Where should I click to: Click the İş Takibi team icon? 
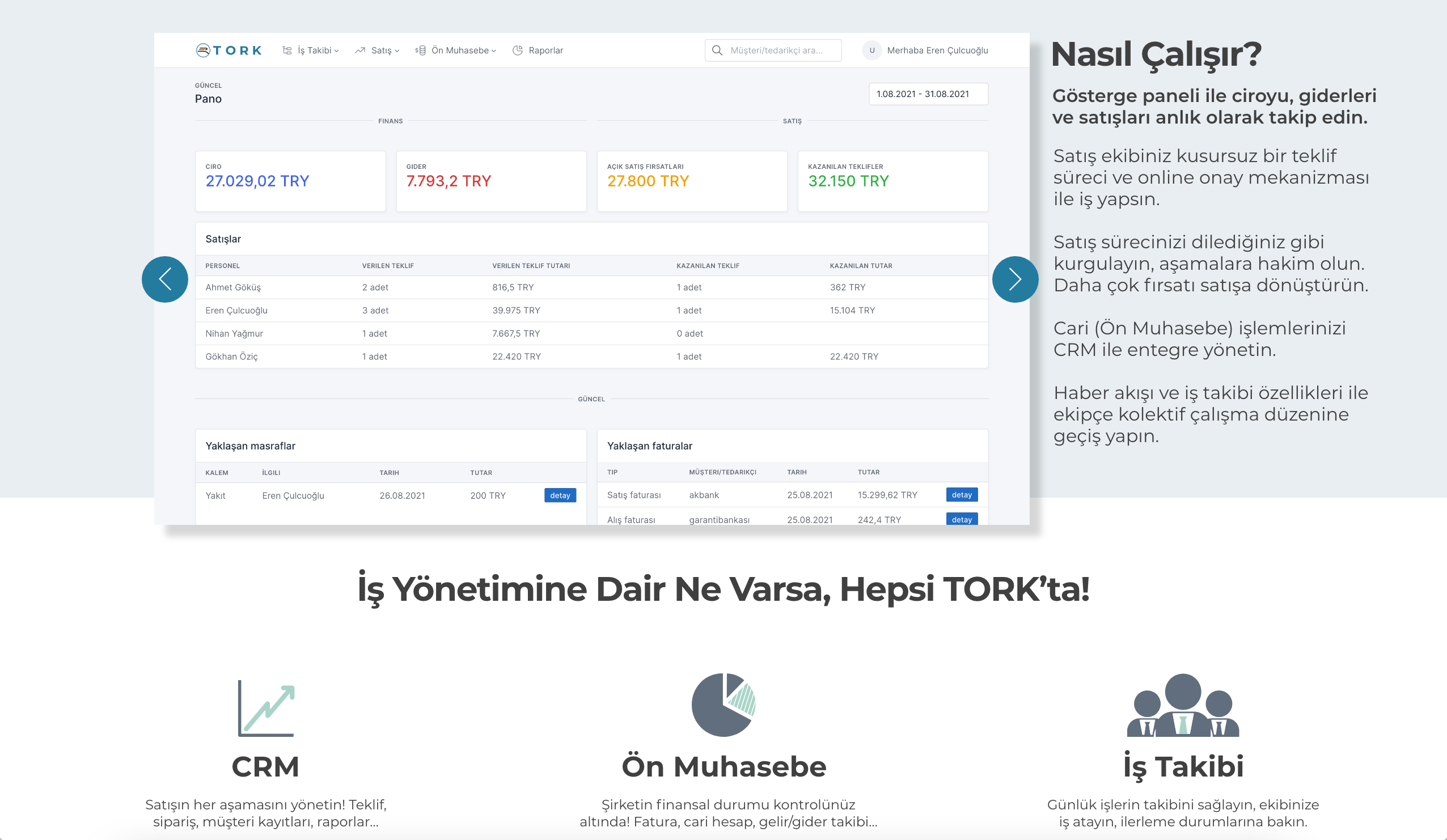(x=1183, y=705)
